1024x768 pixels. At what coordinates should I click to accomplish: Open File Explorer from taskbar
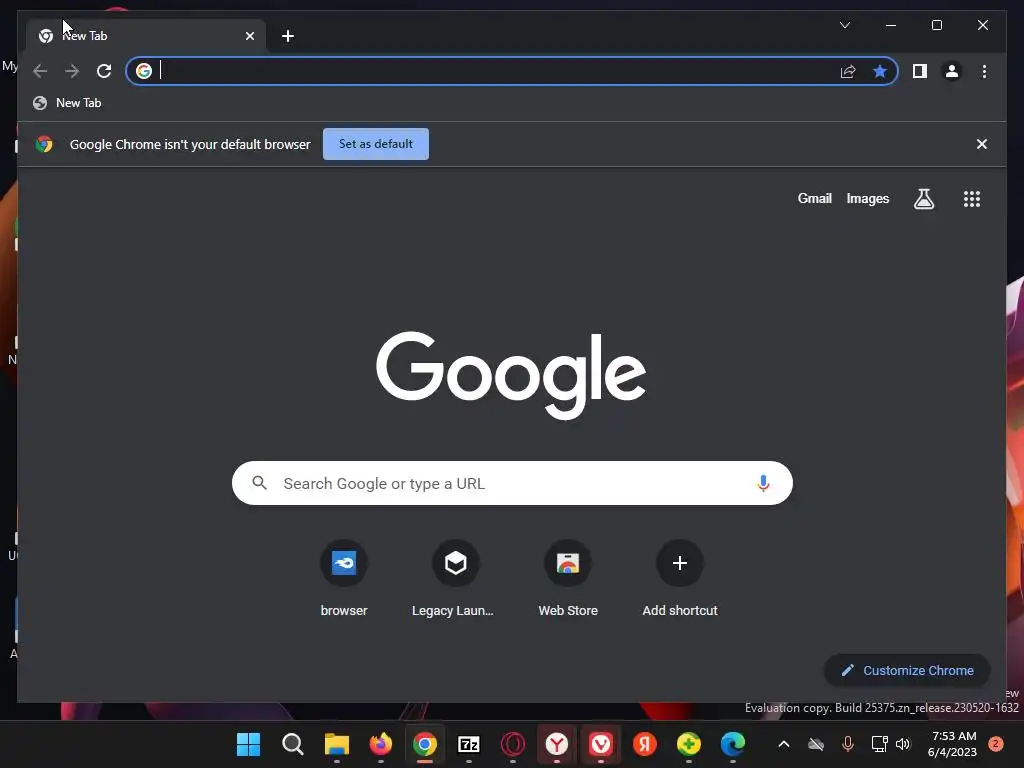(337, 744)
